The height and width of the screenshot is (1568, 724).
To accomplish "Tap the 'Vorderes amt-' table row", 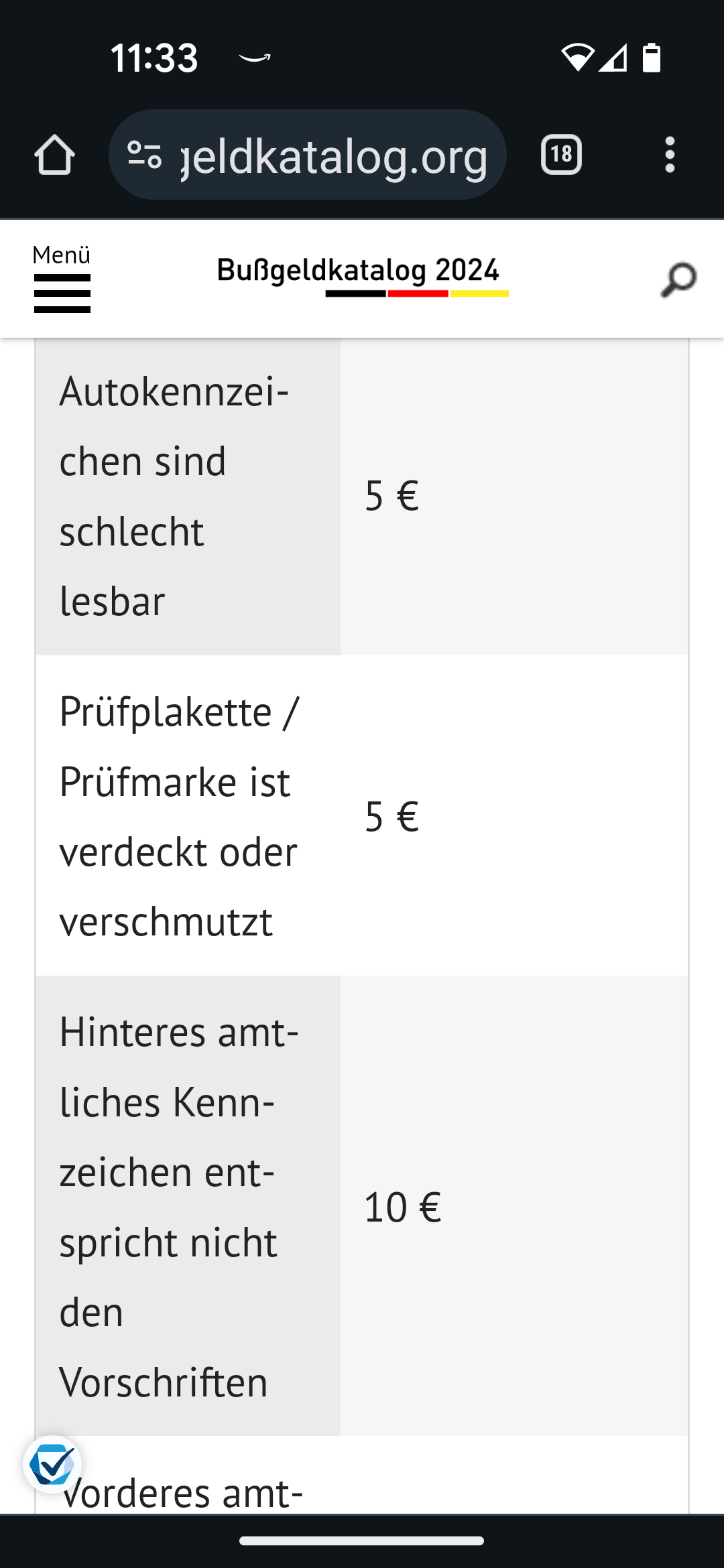I will 362,1474.
